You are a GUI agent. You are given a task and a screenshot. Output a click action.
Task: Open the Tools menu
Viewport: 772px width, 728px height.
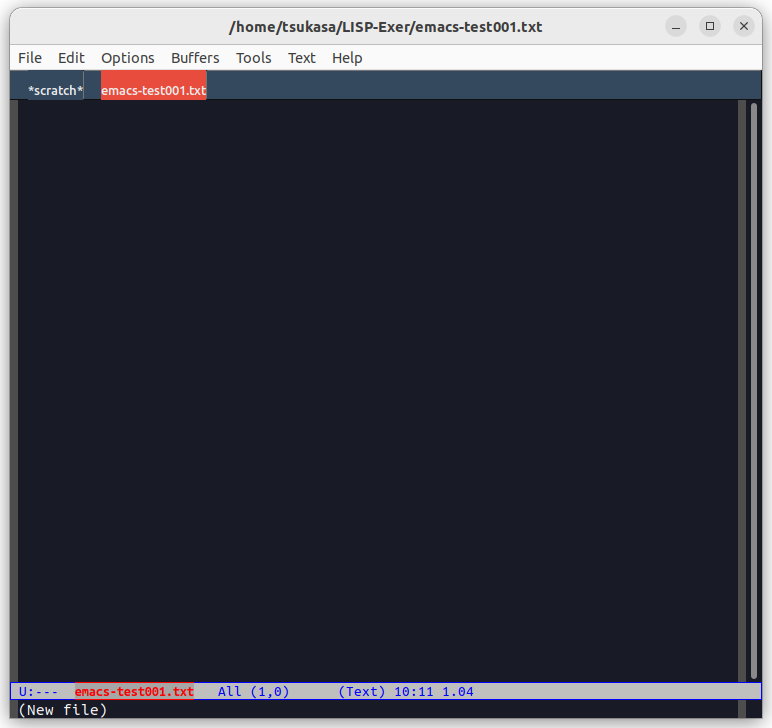254,58
